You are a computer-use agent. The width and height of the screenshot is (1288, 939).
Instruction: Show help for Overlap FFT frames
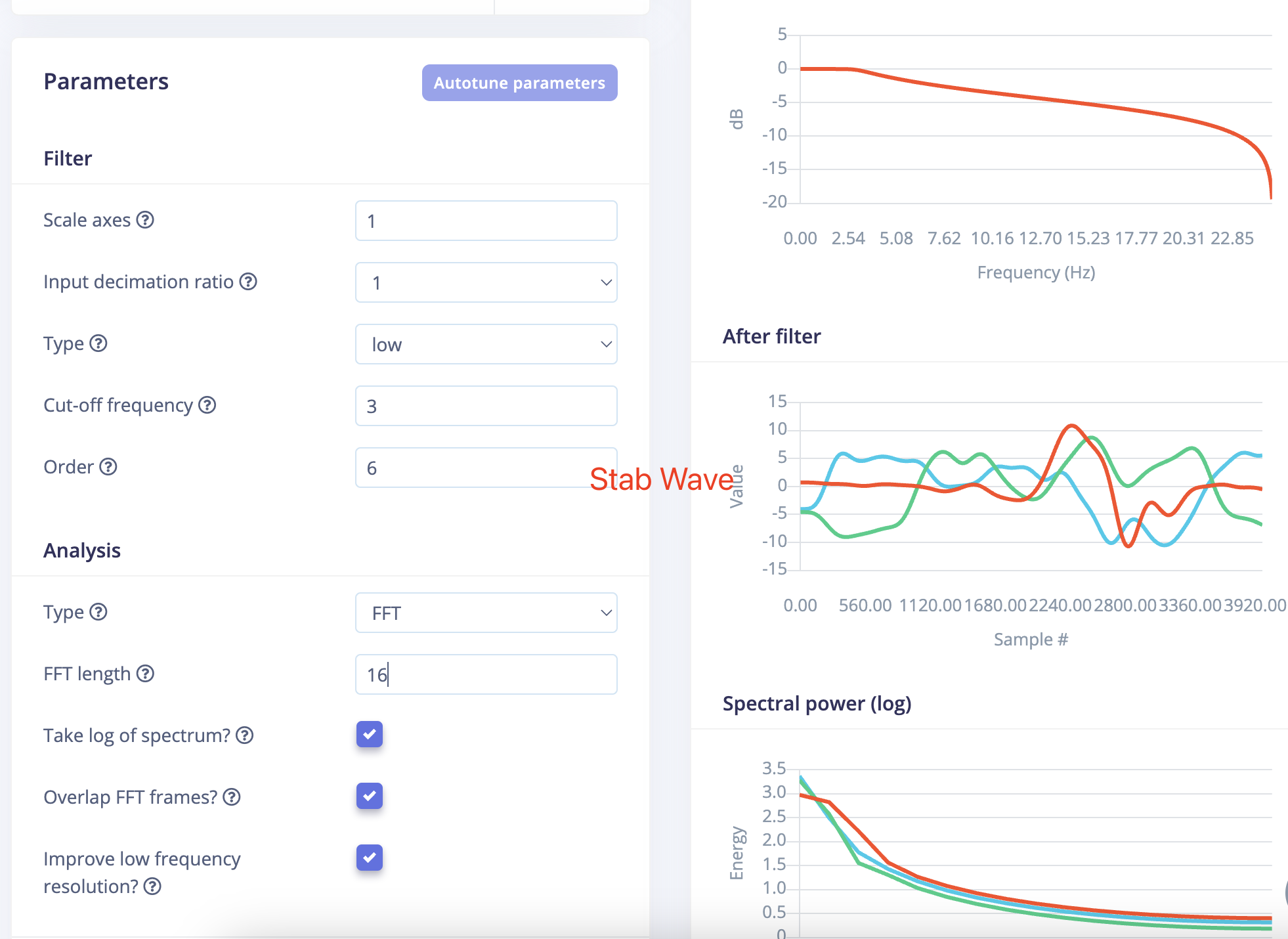coord(232,797)
